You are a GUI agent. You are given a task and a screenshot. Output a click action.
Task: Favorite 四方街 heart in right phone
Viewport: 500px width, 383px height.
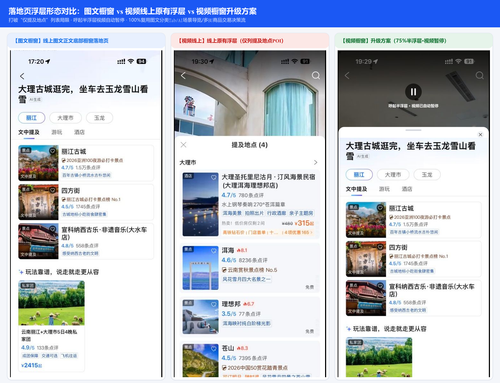380,247
